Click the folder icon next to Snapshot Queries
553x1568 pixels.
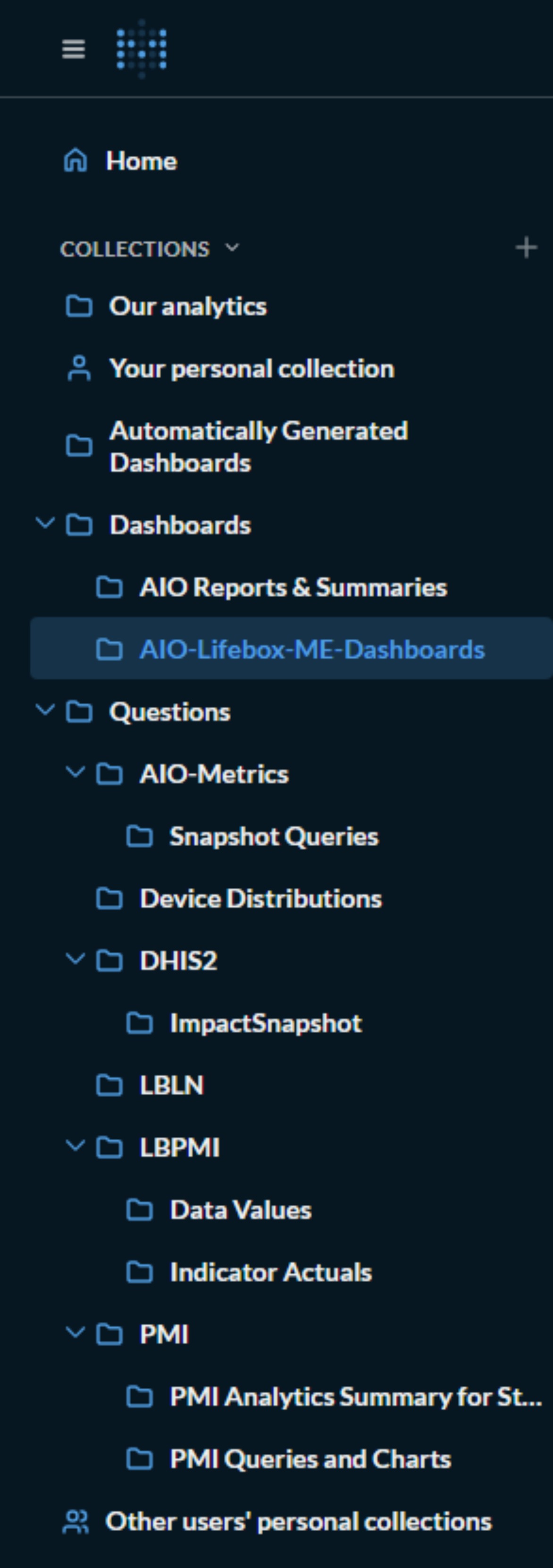(141, 836)
